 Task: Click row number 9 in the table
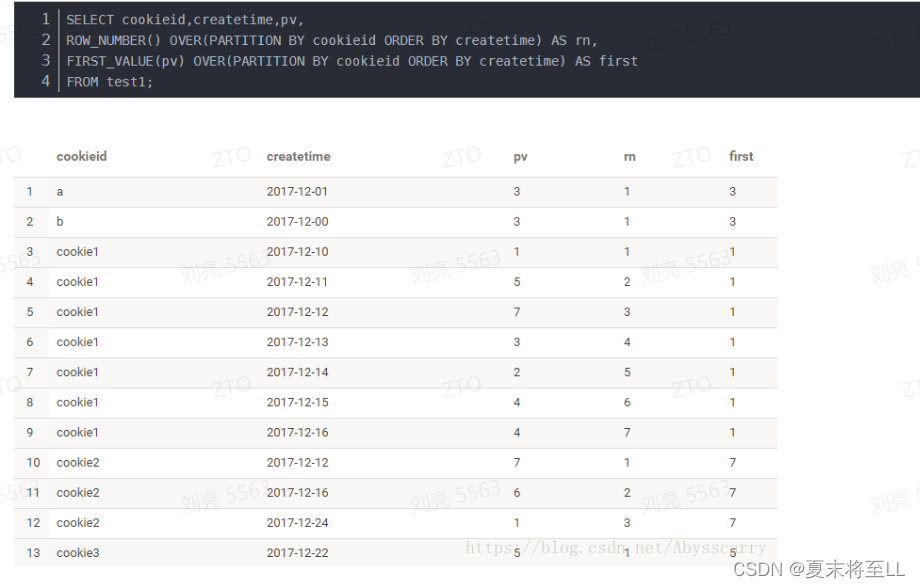30,432
